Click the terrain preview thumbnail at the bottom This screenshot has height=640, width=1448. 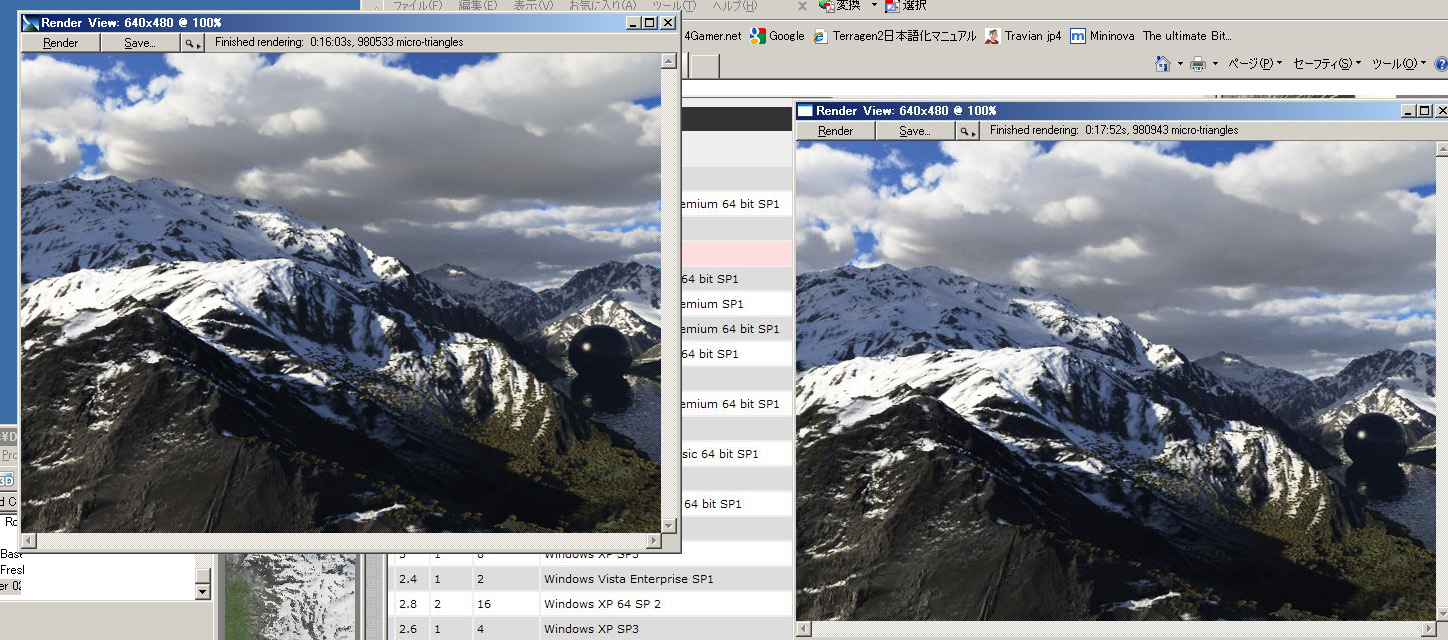pos(290,597)
